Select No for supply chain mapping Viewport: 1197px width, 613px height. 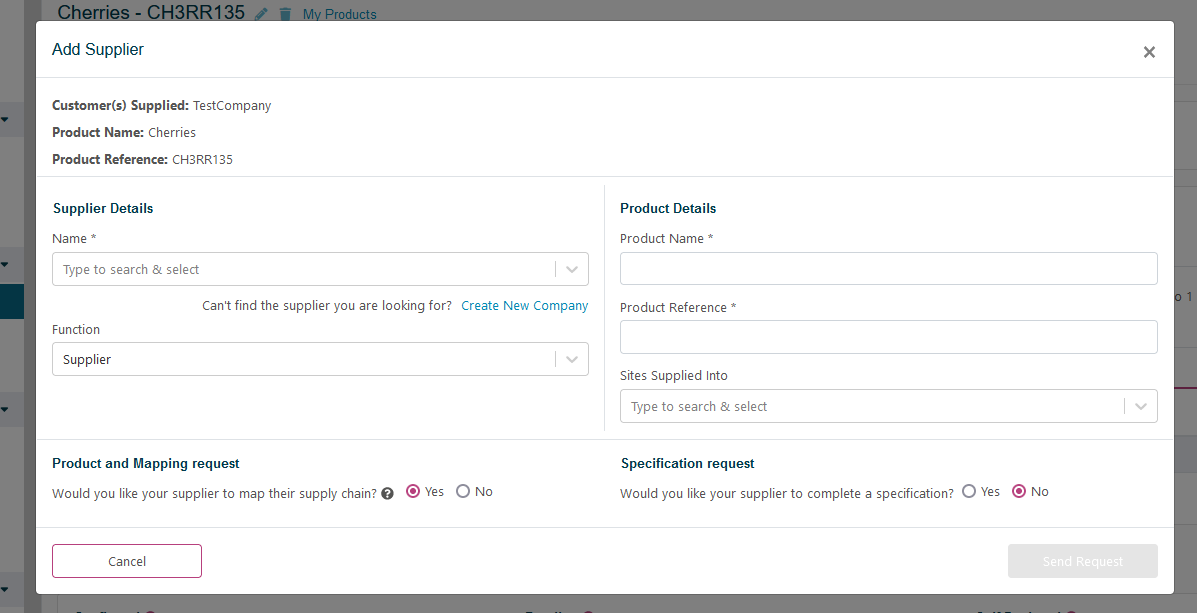463,491
